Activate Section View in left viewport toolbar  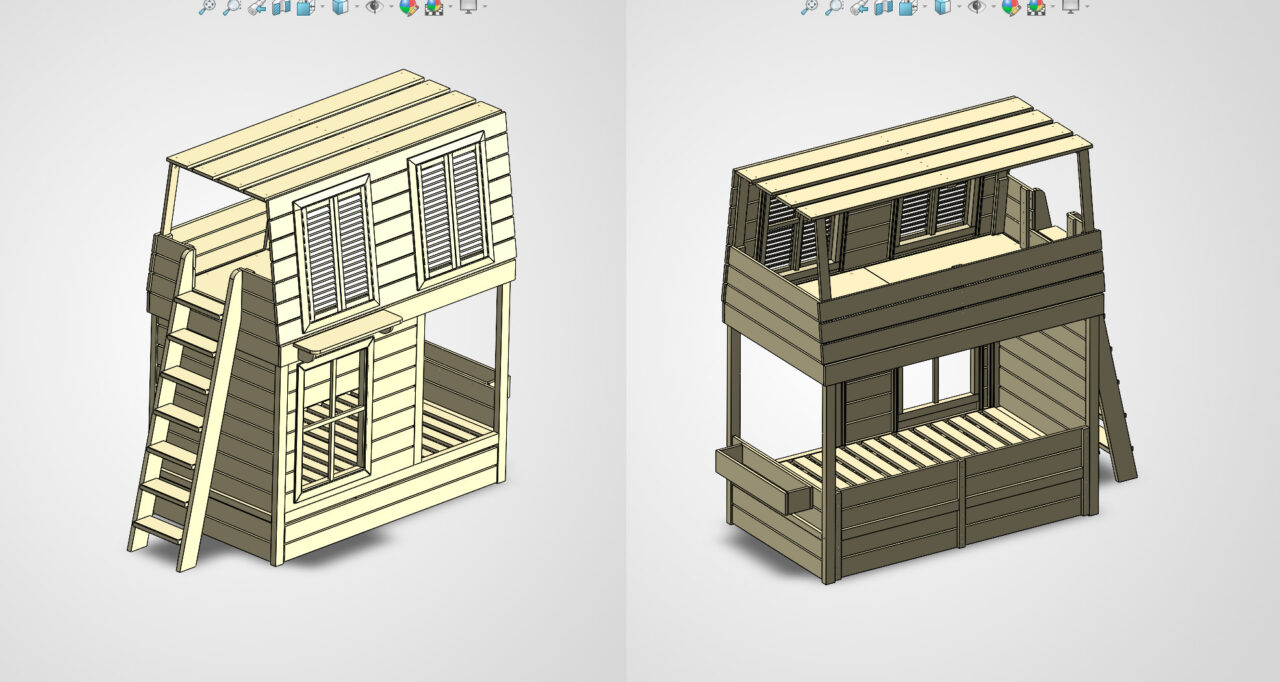tap(280, 7)
